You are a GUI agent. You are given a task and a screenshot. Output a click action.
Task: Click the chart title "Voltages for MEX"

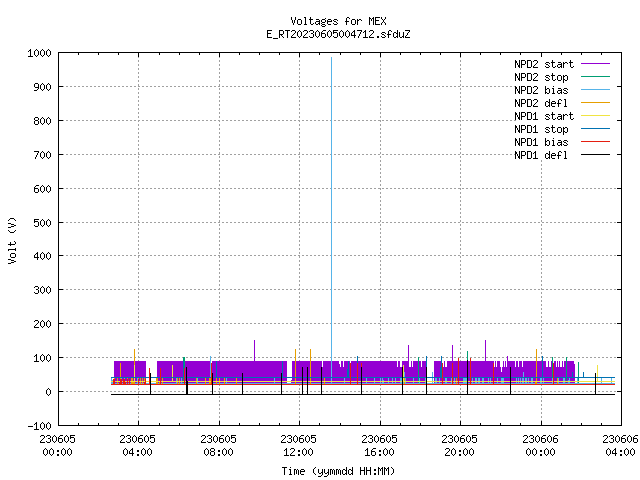(338, 21)
